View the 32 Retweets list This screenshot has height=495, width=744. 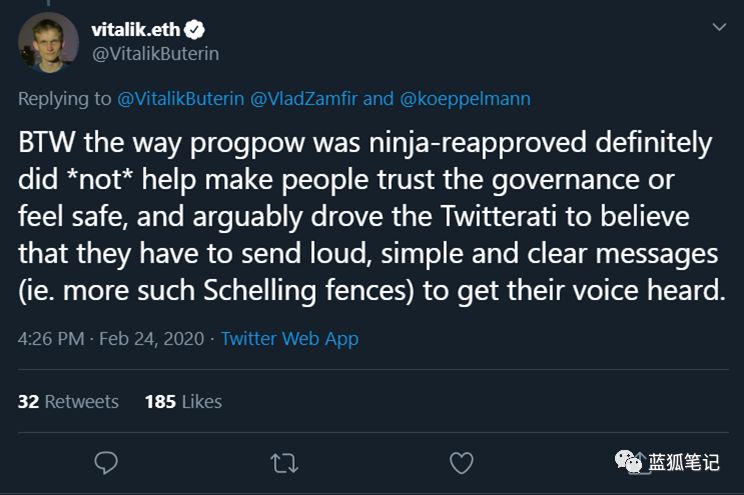tap(68, 401)
